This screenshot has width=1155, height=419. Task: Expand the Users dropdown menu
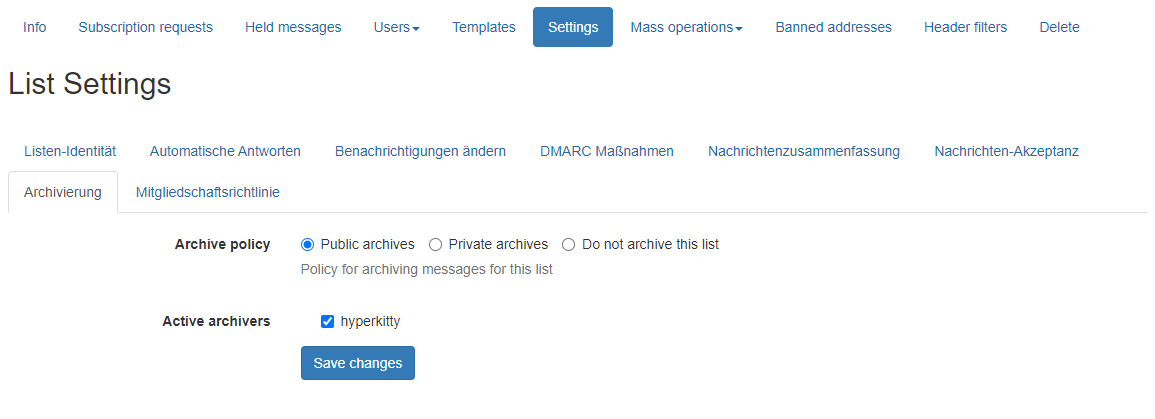pyautogui.click(x=396, y=27)
